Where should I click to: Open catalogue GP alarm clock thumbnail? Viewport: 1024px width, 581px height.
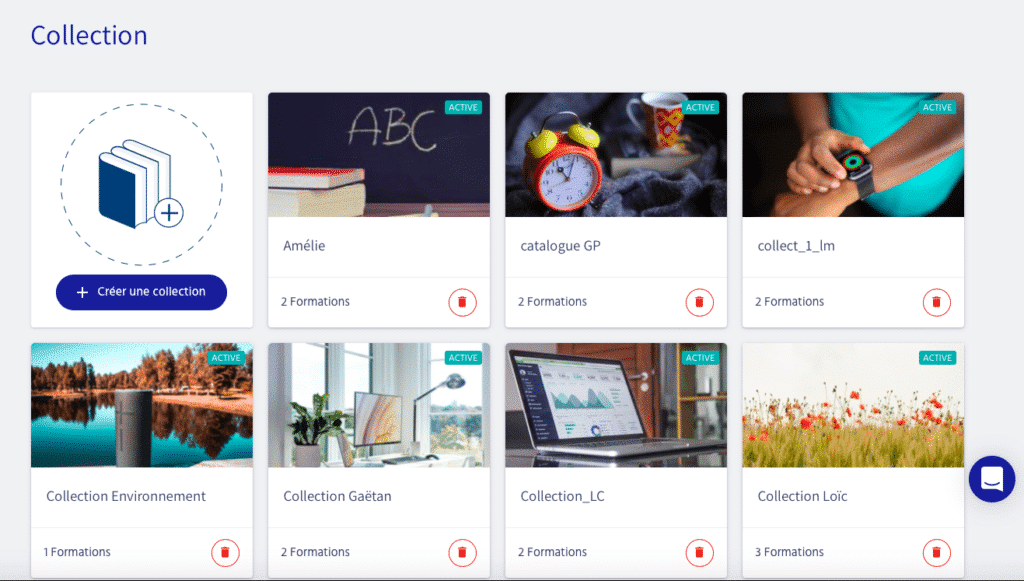616,155
